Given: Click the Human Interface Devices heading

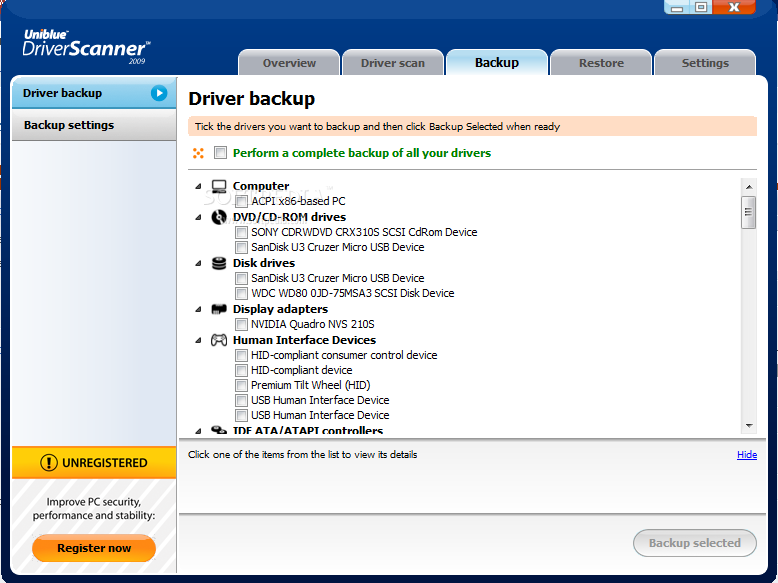Looking at the screenshot, I should (304, 340).
